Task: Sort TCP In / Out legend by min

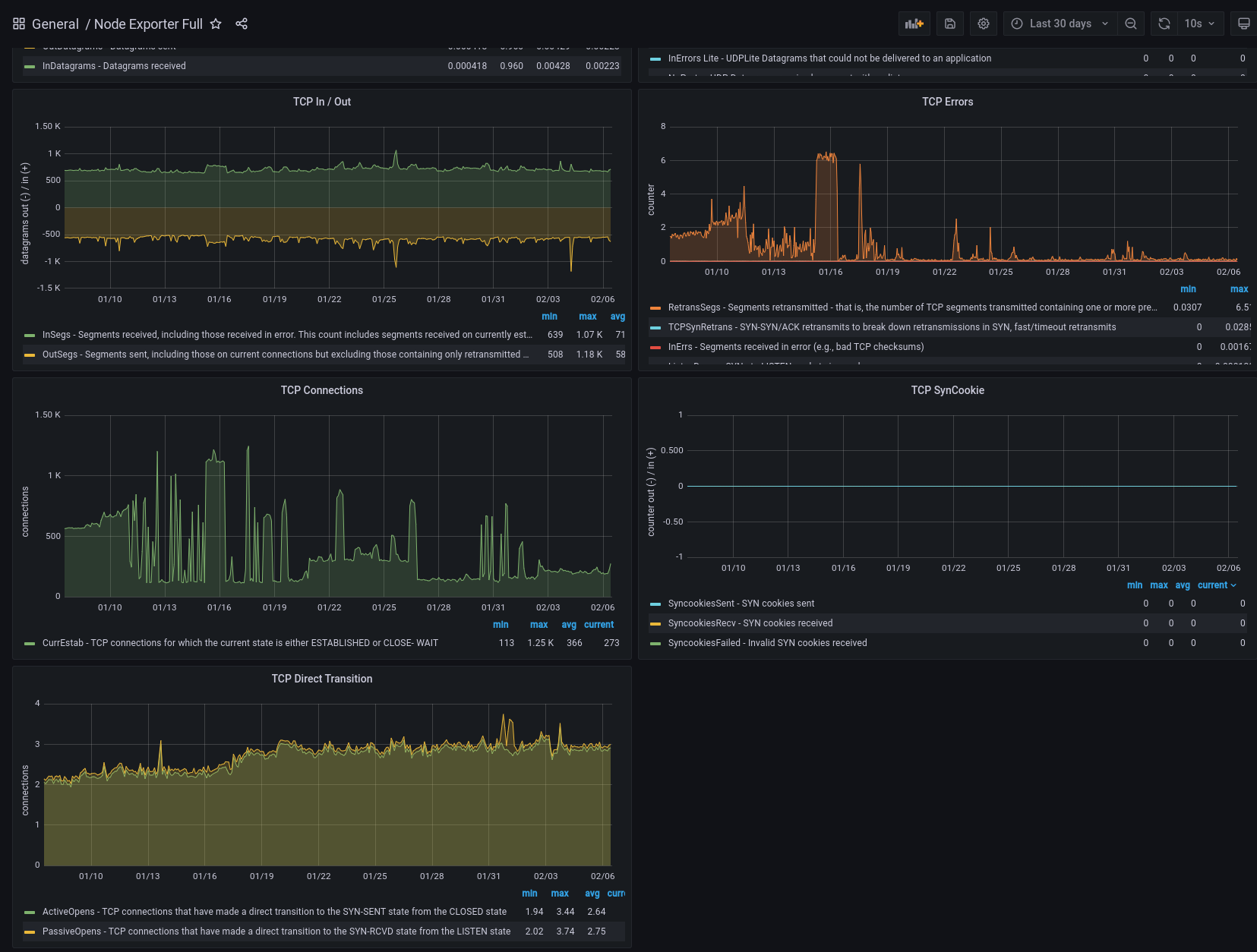Action: coord(549,317)
